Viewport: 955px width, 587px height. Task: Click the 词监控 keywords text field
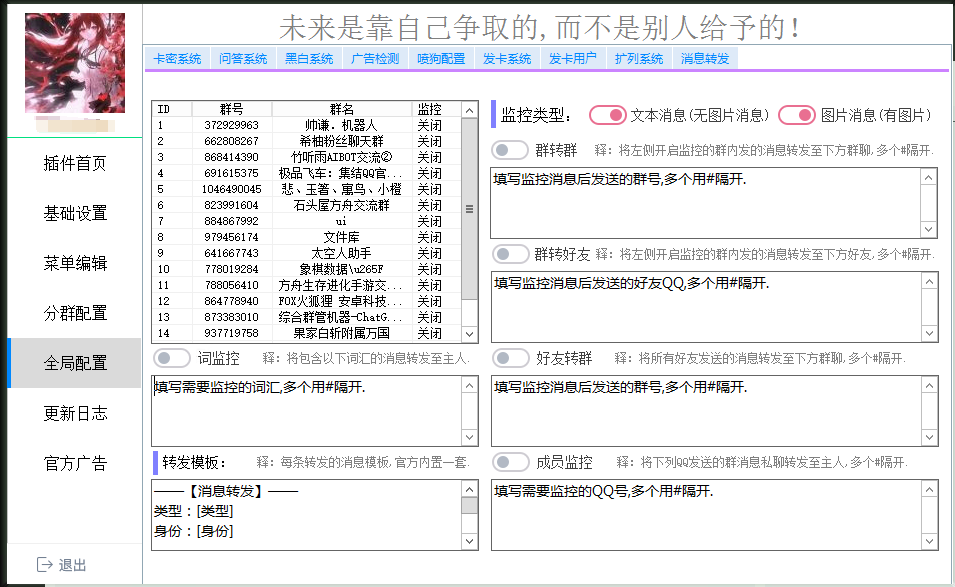pyautogui.click(x=306, y=410)
